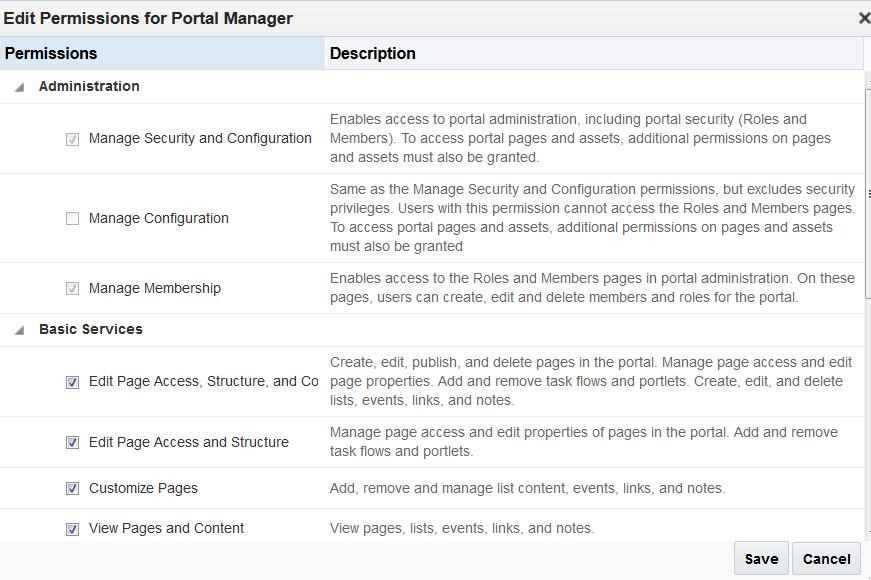
Task: Click the Customize Pages permission label
Action: pos(143,489)
